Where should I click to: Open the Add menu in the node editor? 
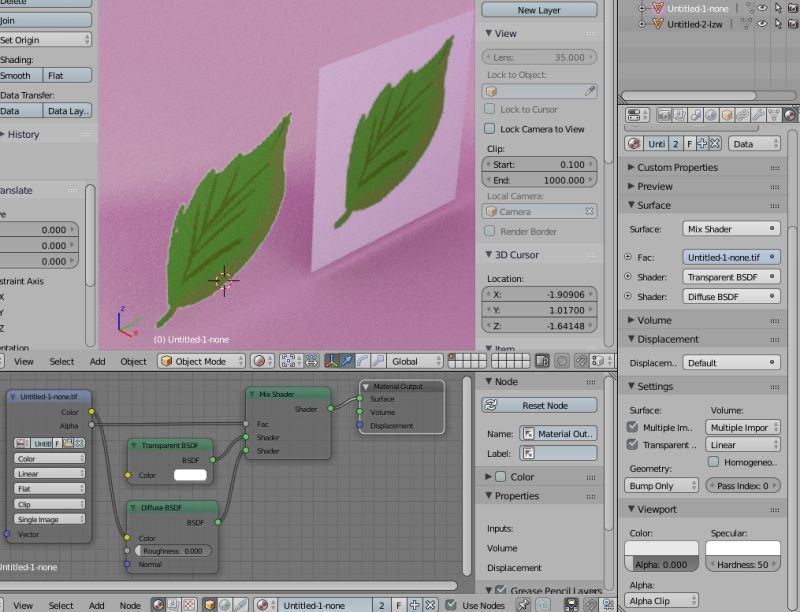click(x=97, y=605)
